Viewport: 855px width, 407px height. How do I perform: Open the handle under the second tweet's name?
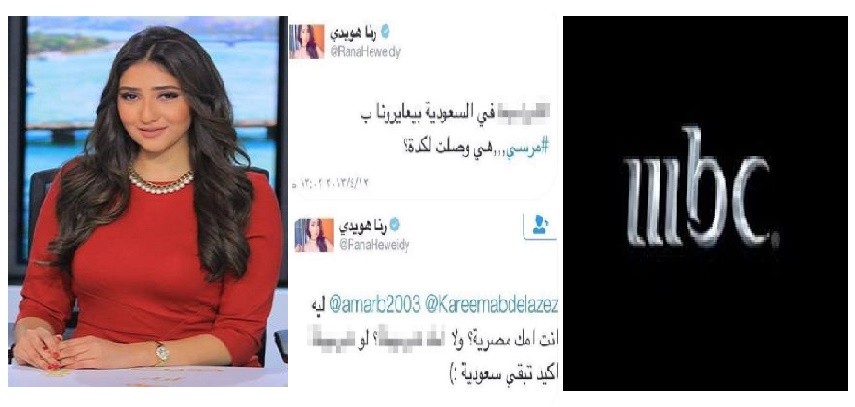374,246
